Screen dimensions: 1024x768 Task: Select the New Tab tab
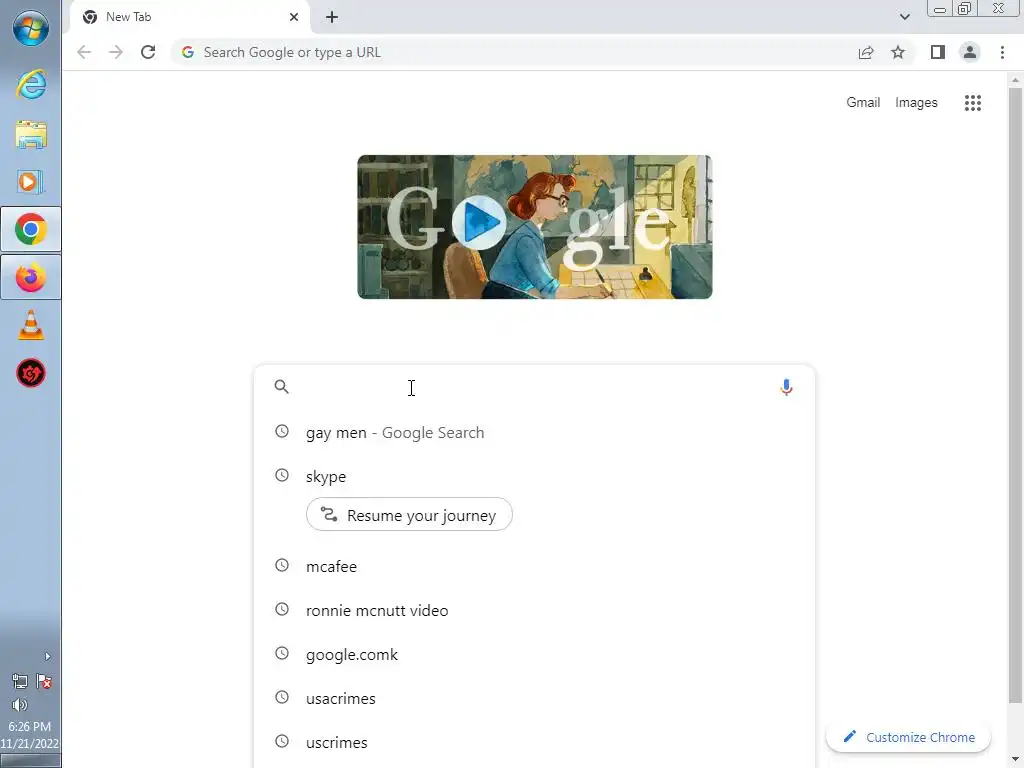189,17
